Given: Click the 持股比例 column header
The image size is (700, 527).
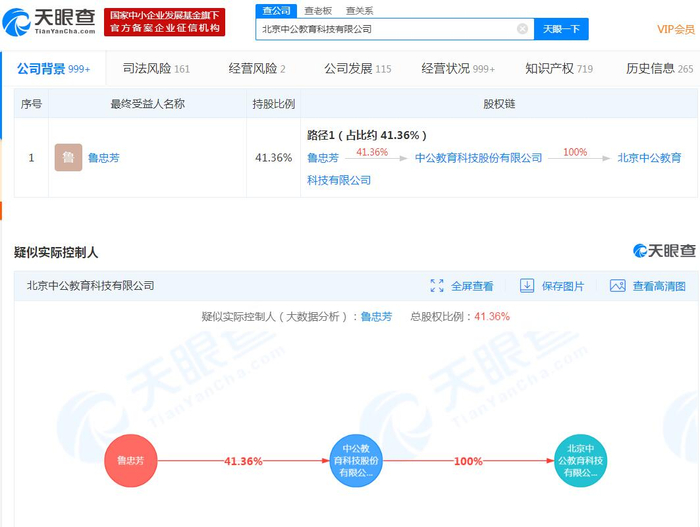Looking at the screenshot, I should pyautogui.click(x=273, y=104).
